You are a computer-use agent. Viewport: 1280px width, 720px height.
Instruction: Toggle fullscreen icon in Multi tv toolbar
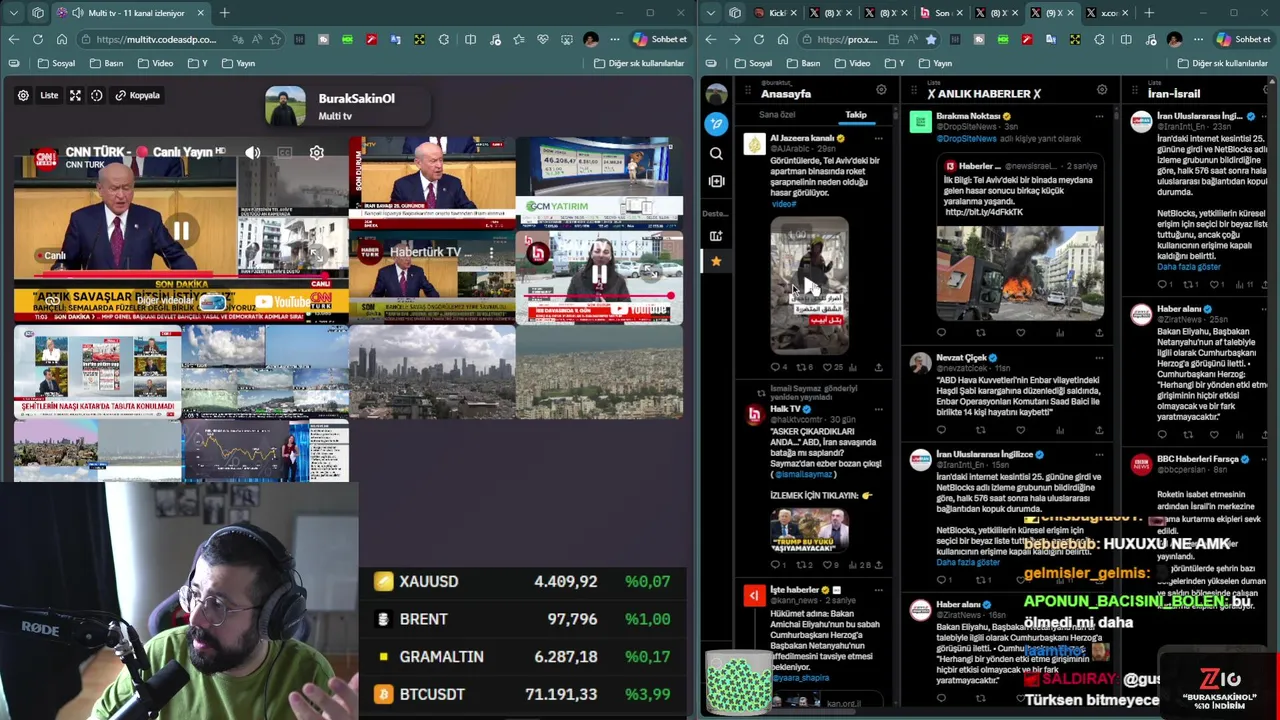(75, 95)
